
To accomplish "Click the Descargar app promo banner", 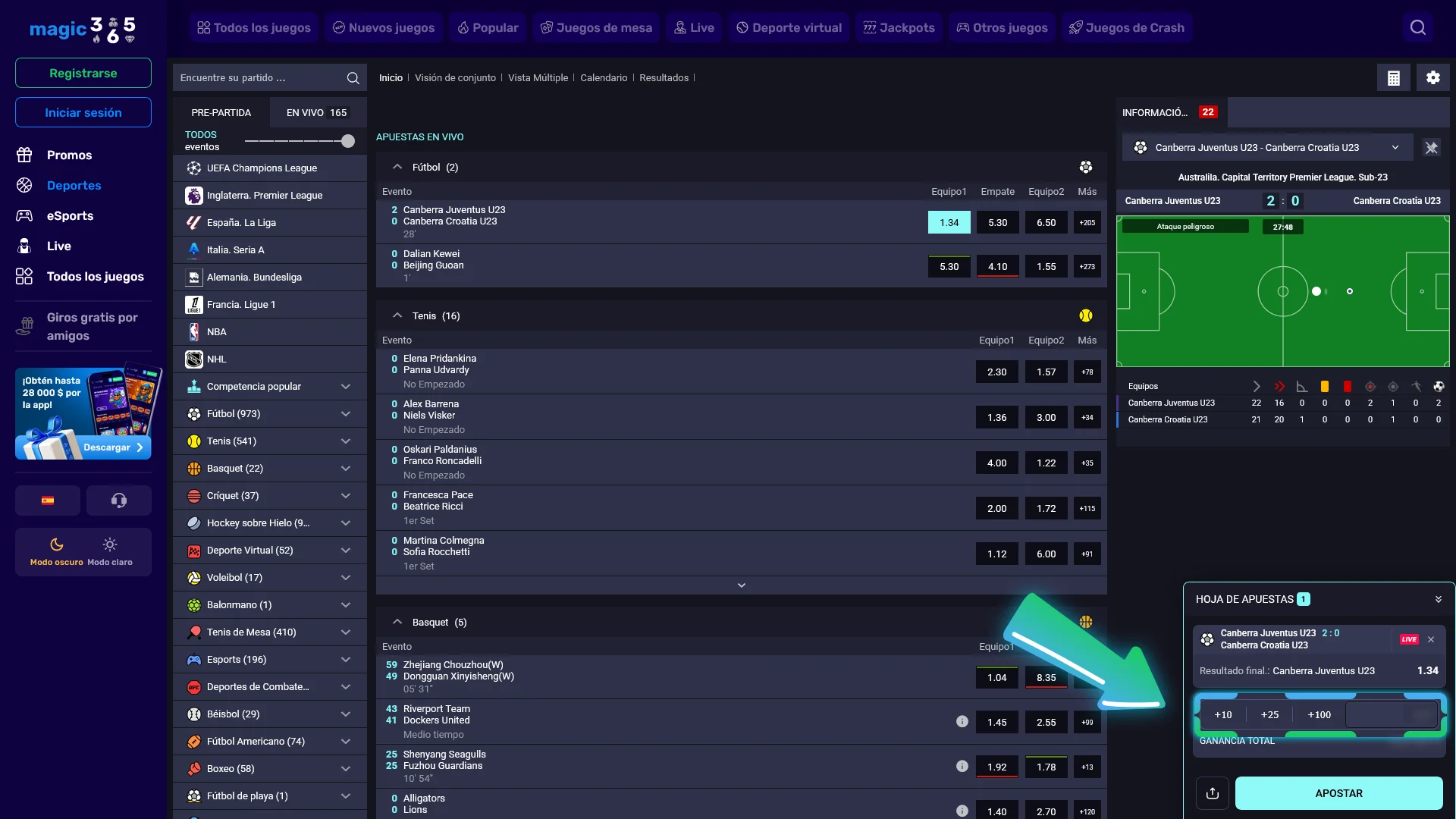I will [83, 413].
